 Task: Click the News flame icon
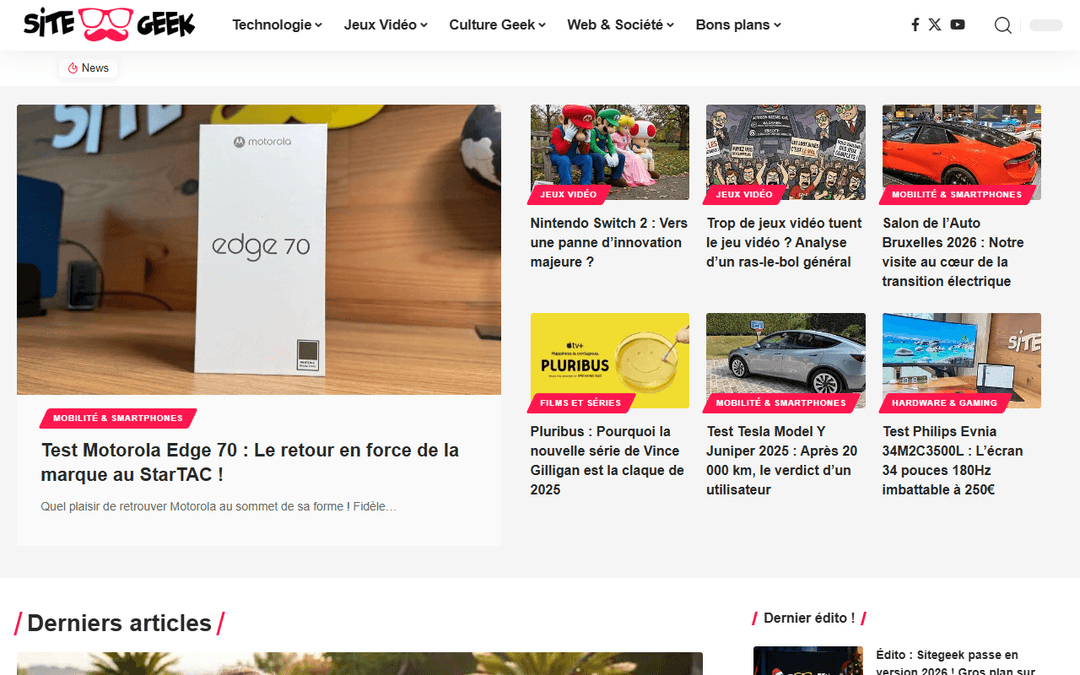click(x=72, y=68)
